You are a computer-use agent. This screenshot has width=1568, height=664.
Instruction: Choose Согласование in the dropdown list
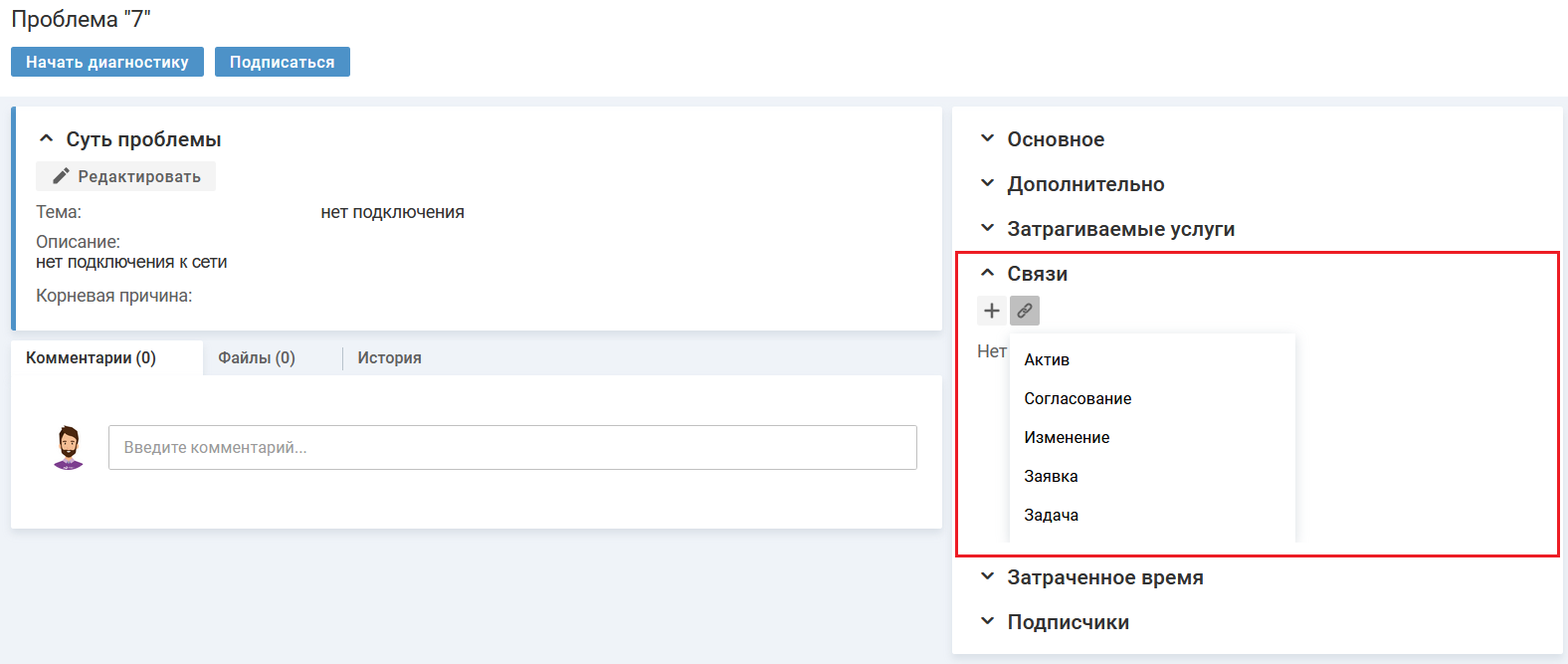pyautogui.click(x=1078, y=399)
